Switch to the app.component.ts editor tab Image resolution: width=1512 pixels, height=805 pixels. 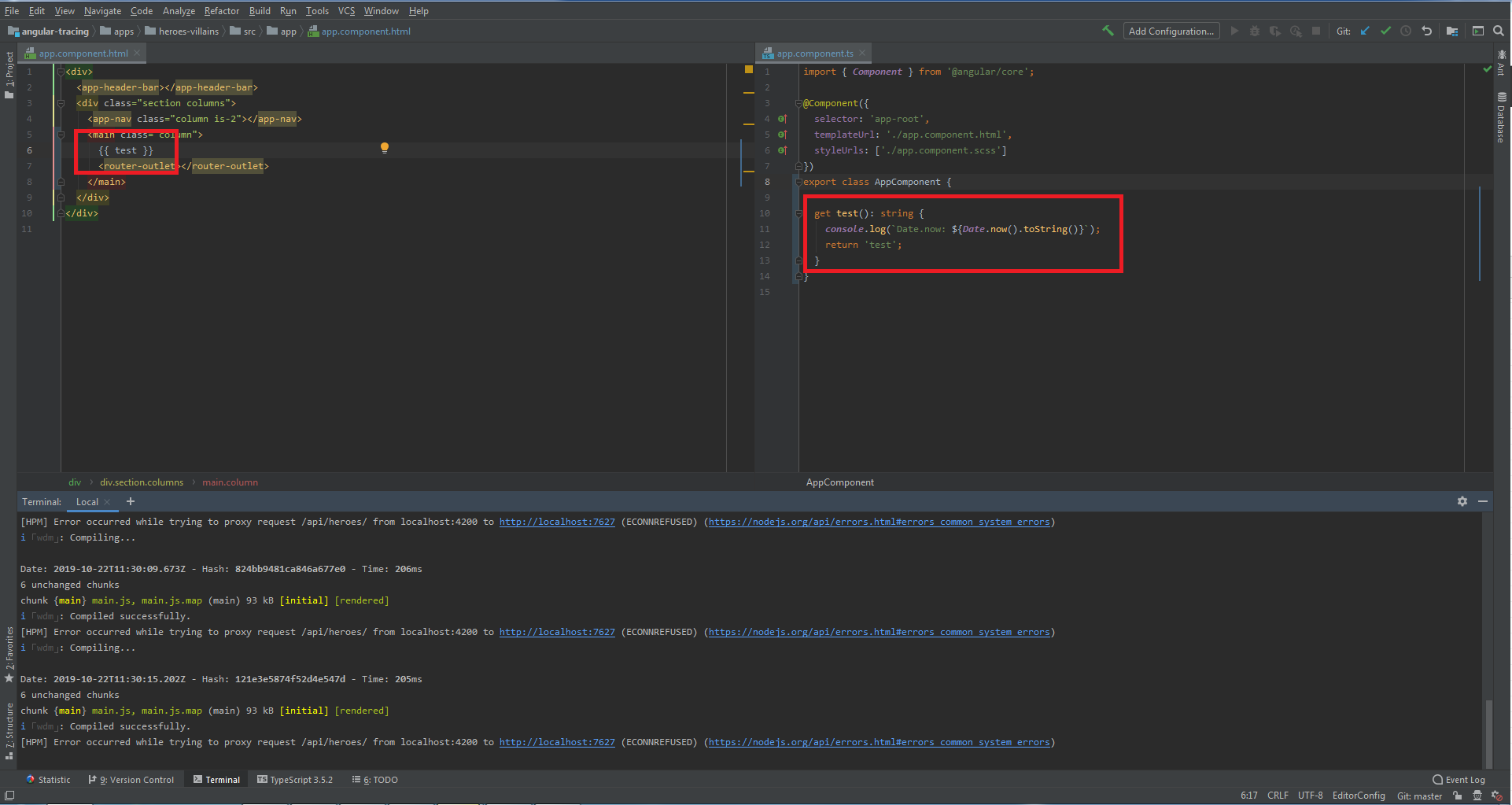click(815, 54)
